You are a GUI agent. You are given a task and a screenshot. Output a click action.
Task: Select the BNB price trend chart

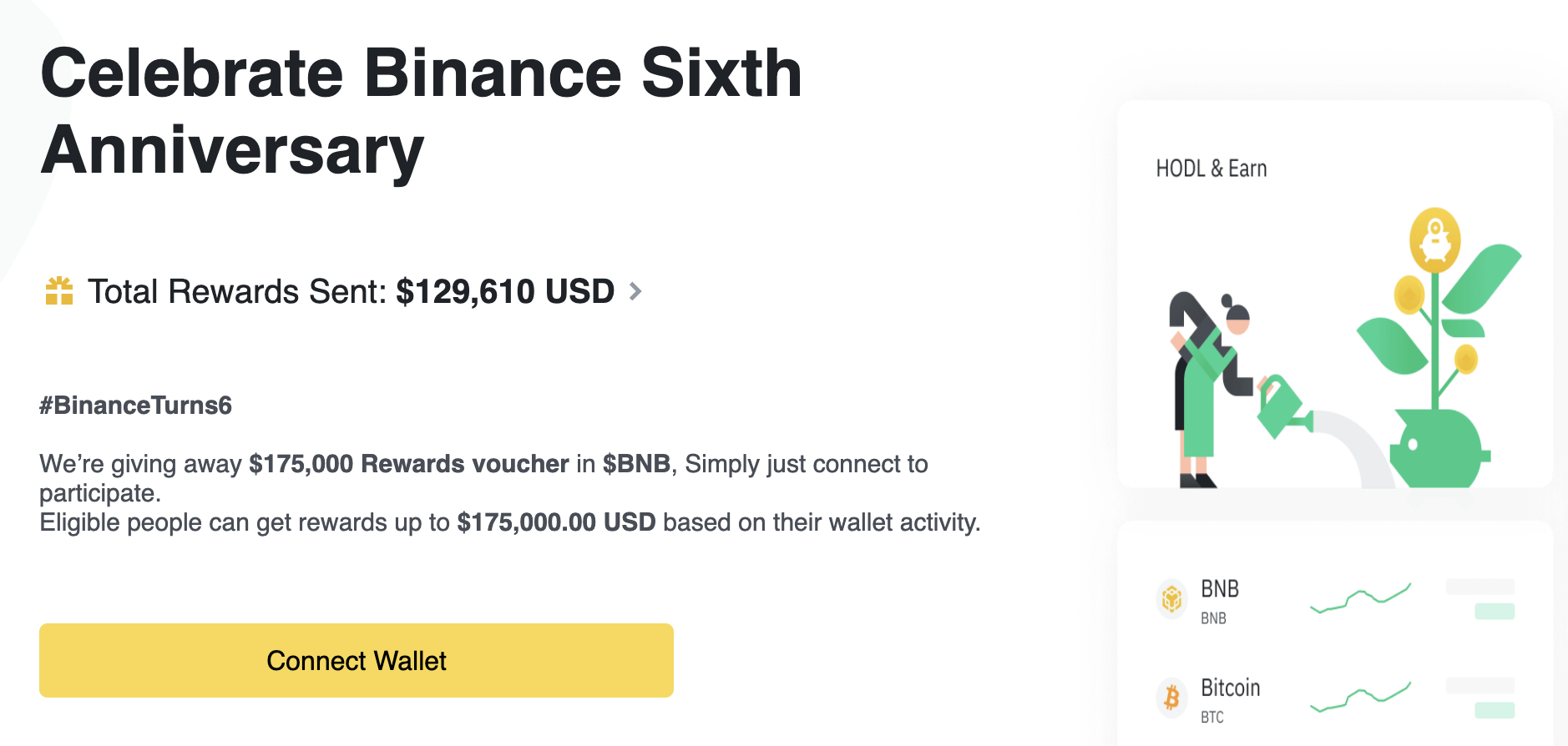1360,597
